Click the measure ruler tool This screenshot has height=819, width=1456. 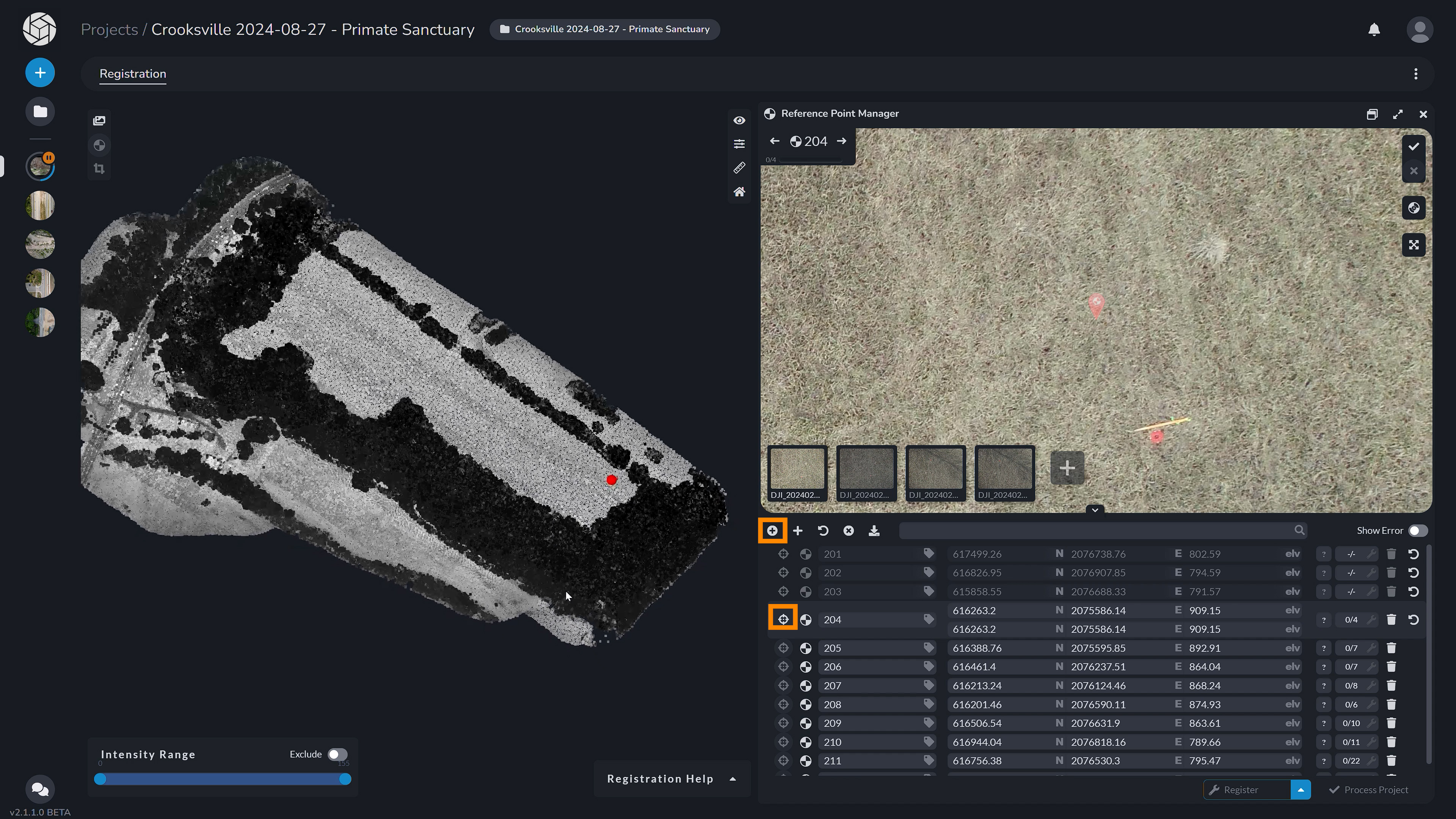[739, 168]
